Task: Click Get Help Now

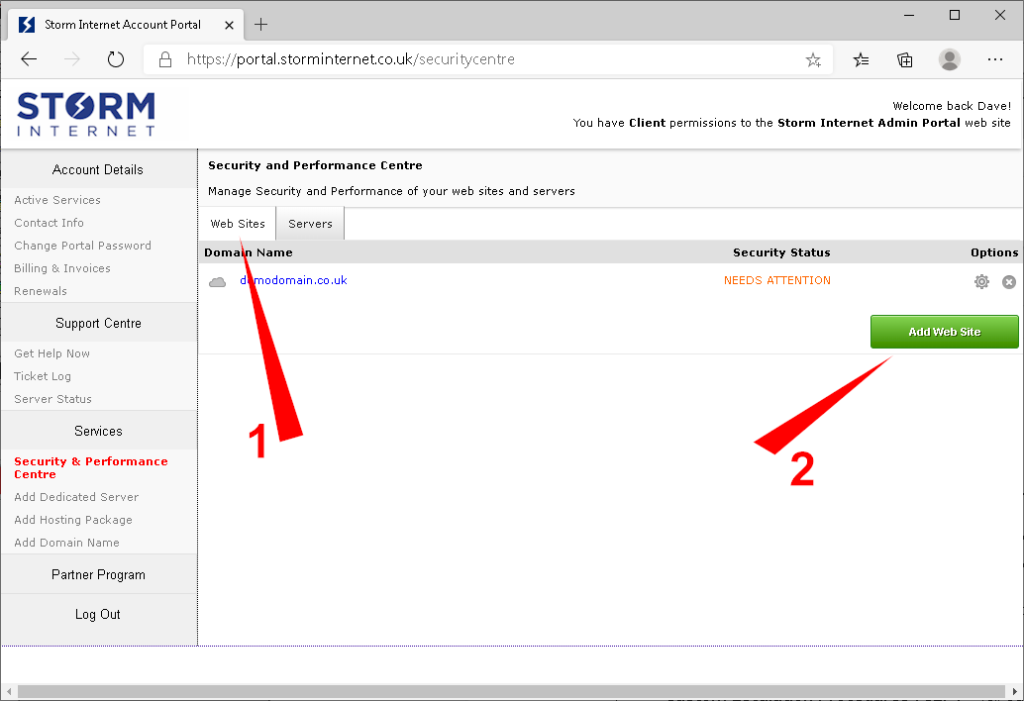Action: [x=52, y=353]
